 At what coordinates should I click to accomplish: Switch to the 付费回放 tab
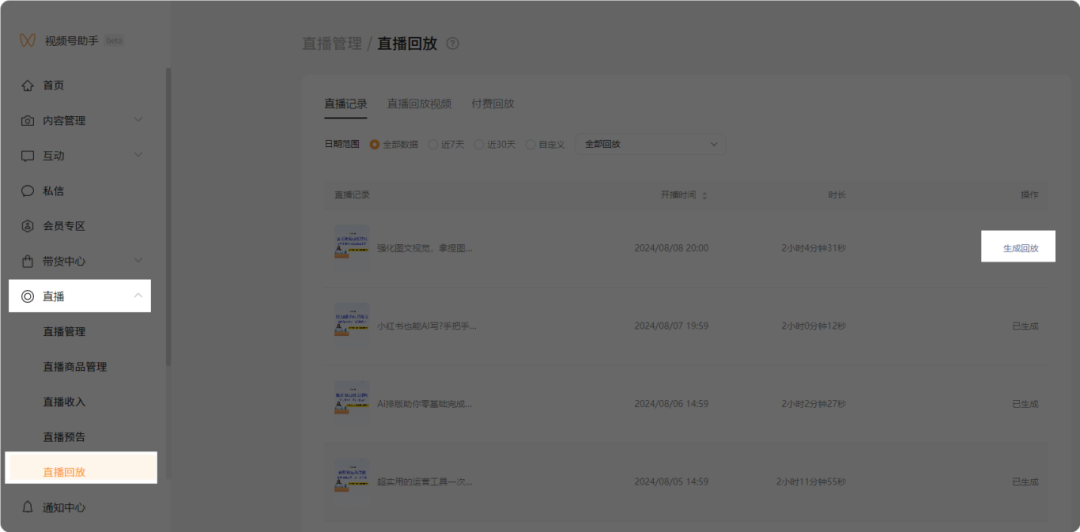492,104
